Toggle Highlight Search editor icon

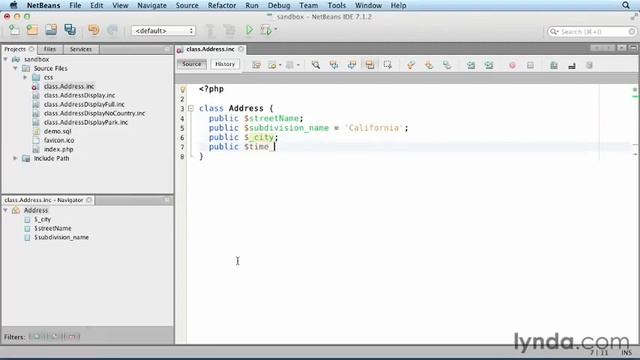click(x=370, y=65)
